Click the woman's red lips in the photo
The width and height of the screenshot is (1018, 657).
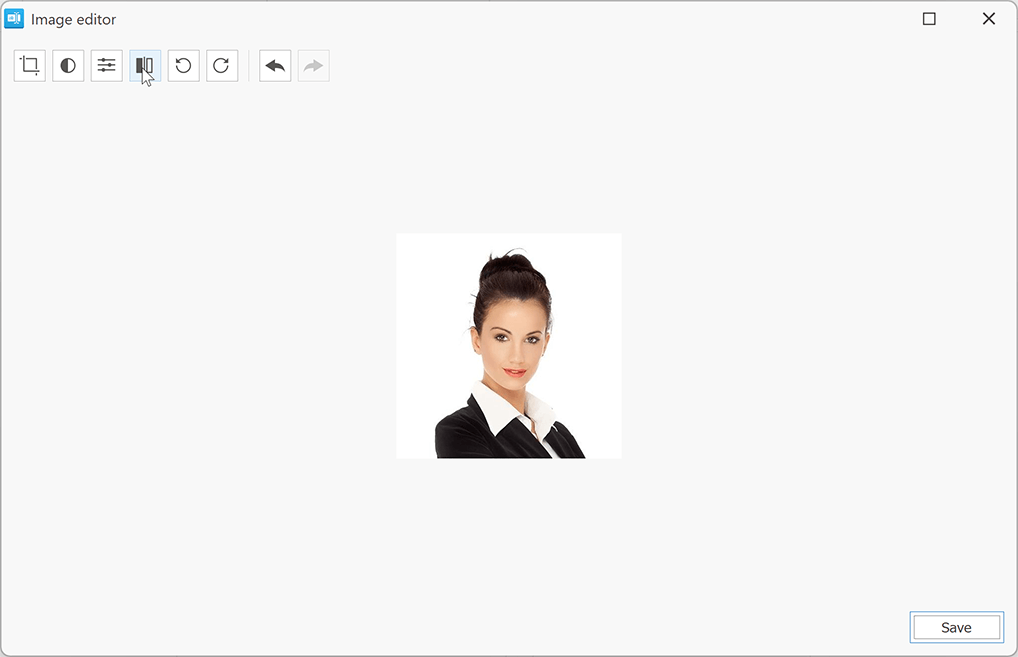514,372
